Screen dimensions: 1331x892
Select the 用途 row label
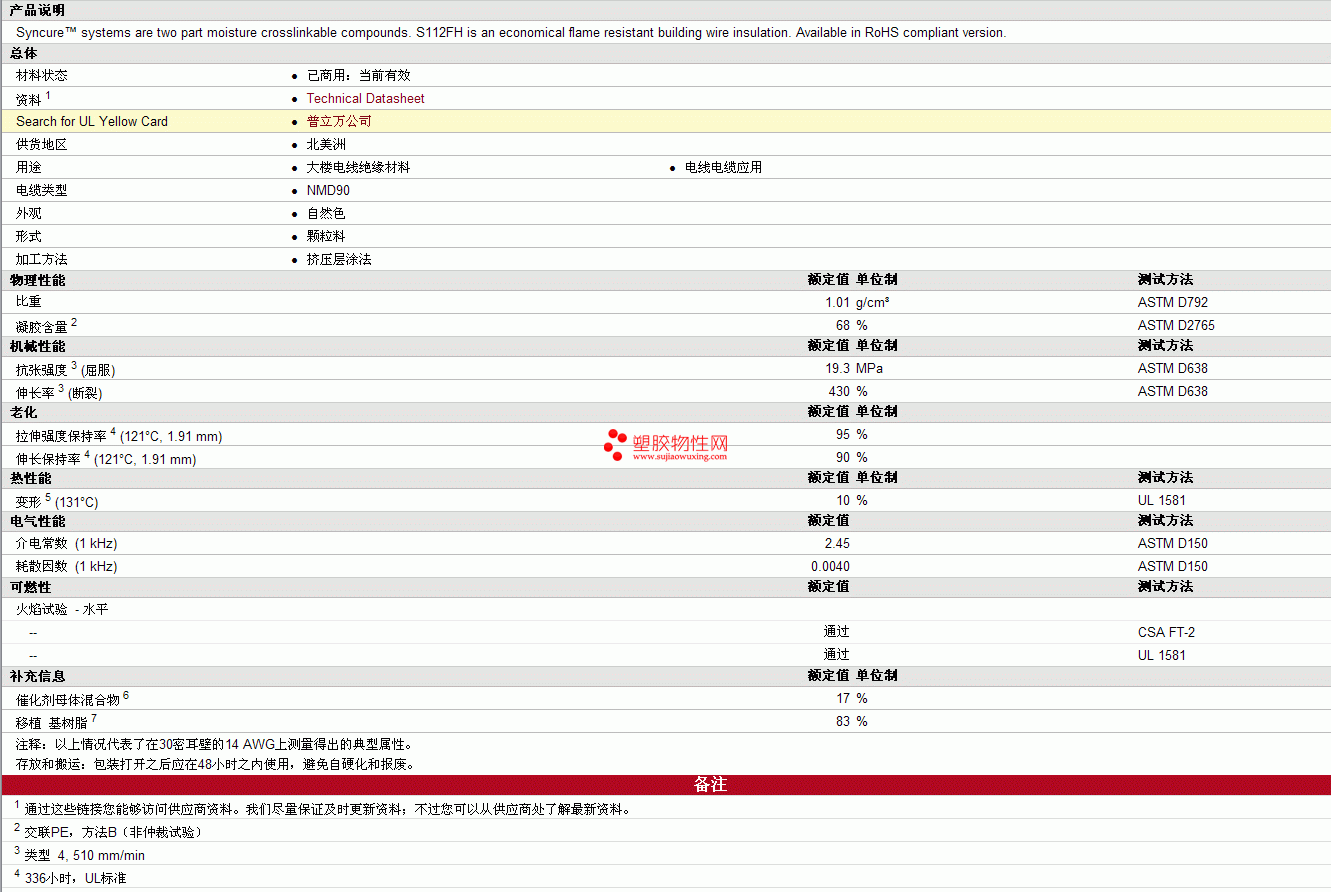point(29,167)
